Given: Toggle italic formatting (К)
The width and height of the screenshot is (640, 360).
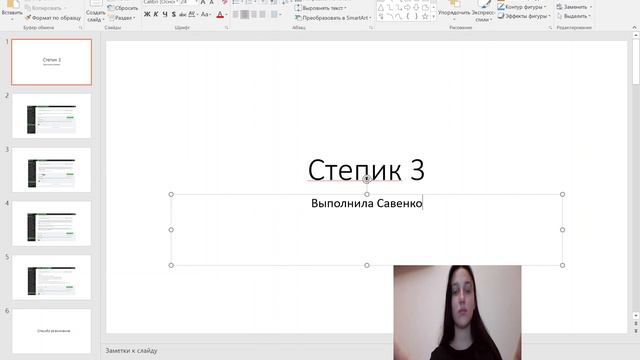Looking at the screenshot, I should click(x=156, y=15).
